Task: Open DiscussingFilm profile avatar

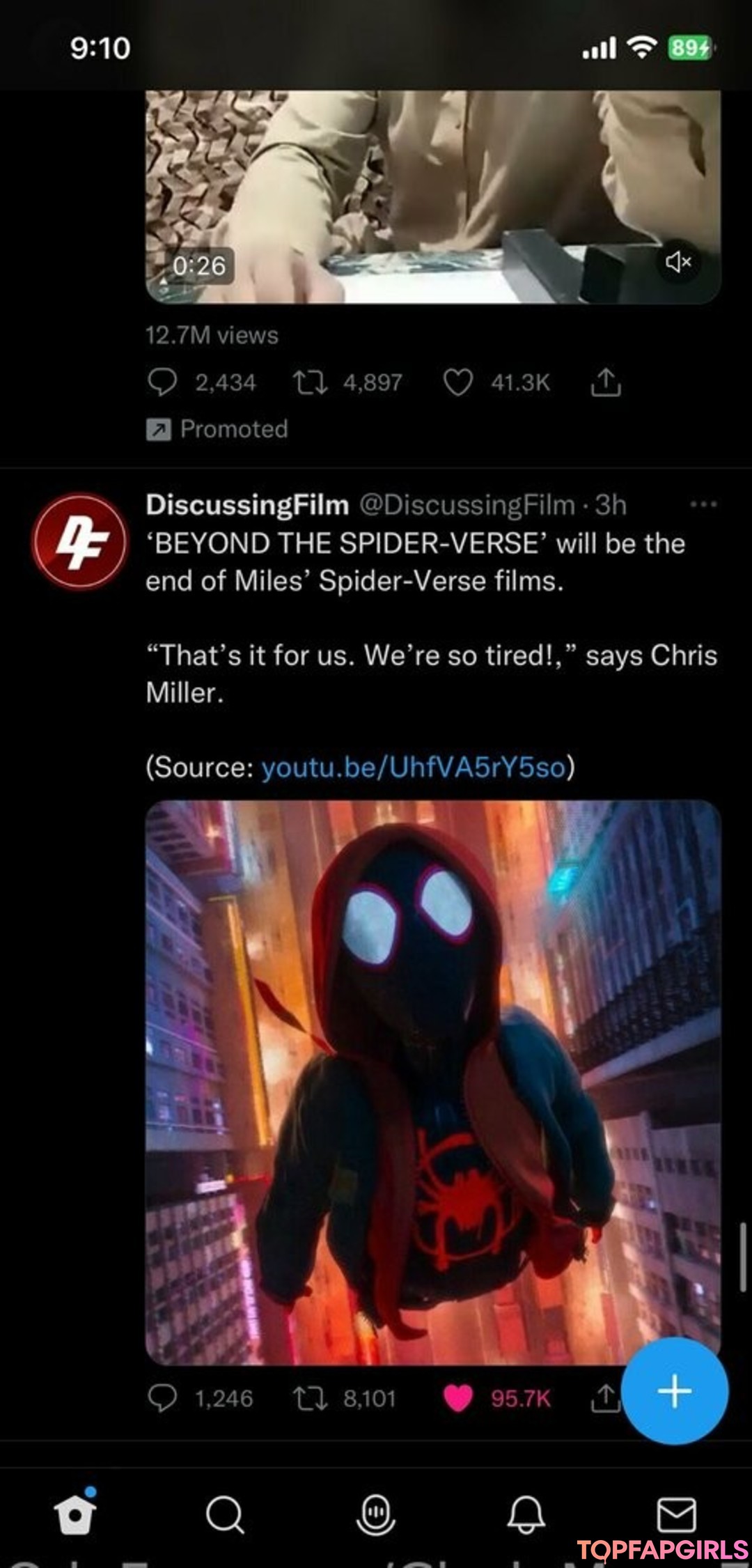Action: [x=79, y=541]
